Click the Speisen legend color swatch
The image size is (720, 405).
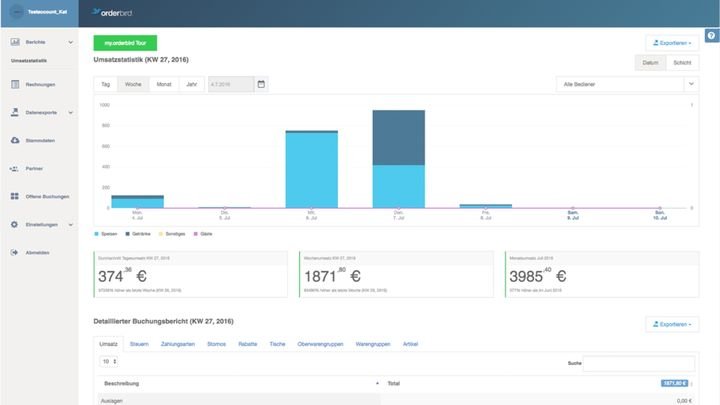[x=96, y=233]
